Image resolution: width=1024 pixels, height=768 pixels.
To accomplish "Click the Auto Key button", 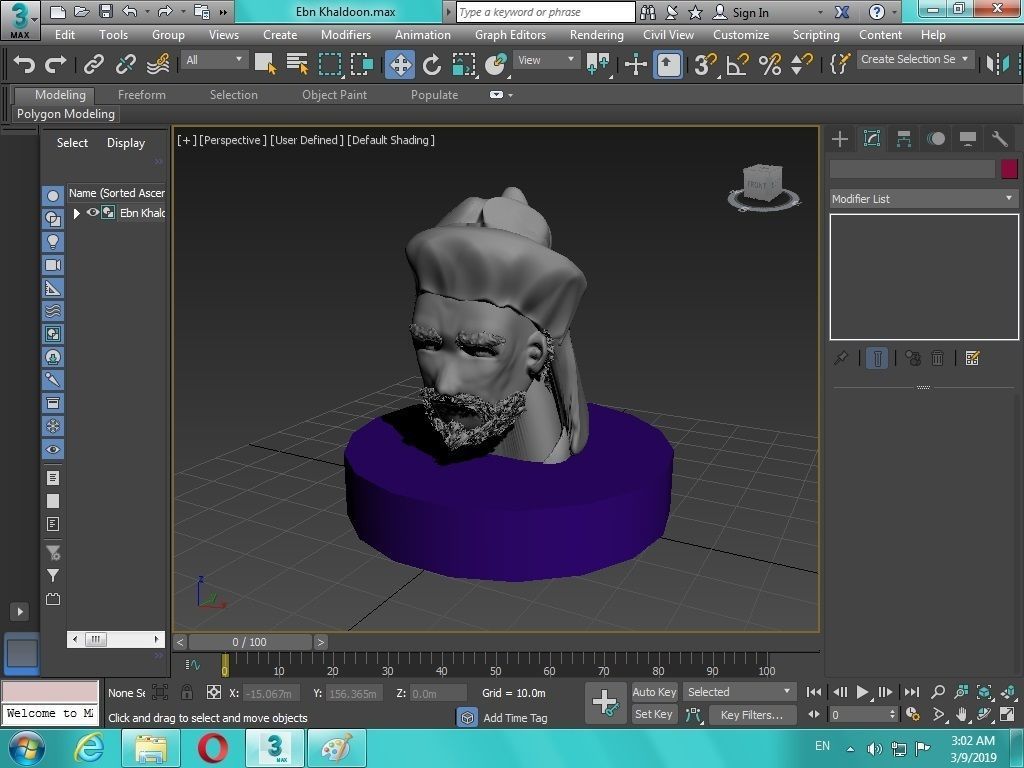I will pos(654,692).
